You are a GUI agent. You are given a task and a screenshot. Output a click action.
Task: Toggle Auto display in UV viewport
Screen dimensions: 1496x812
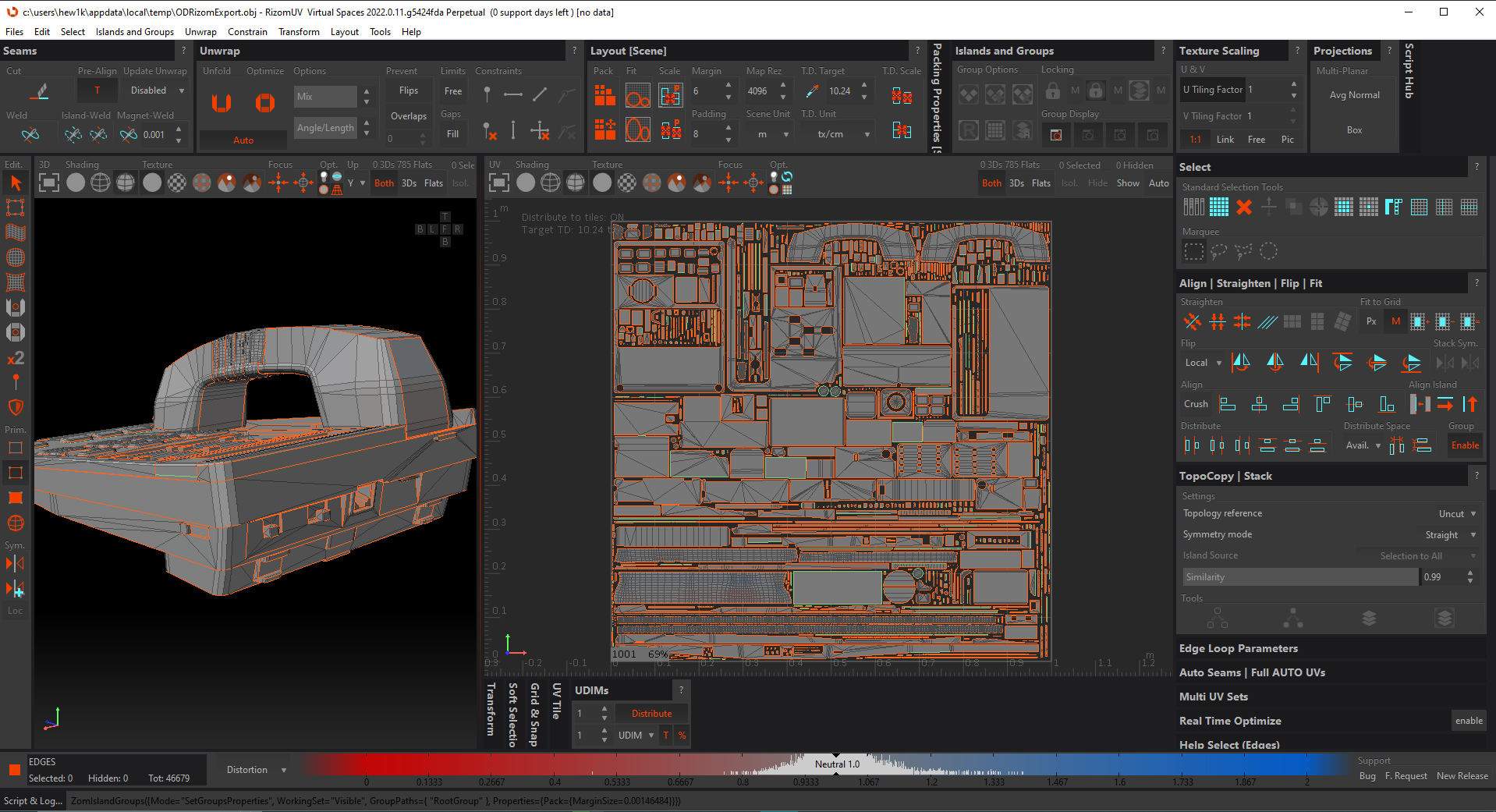(1158, 183)
